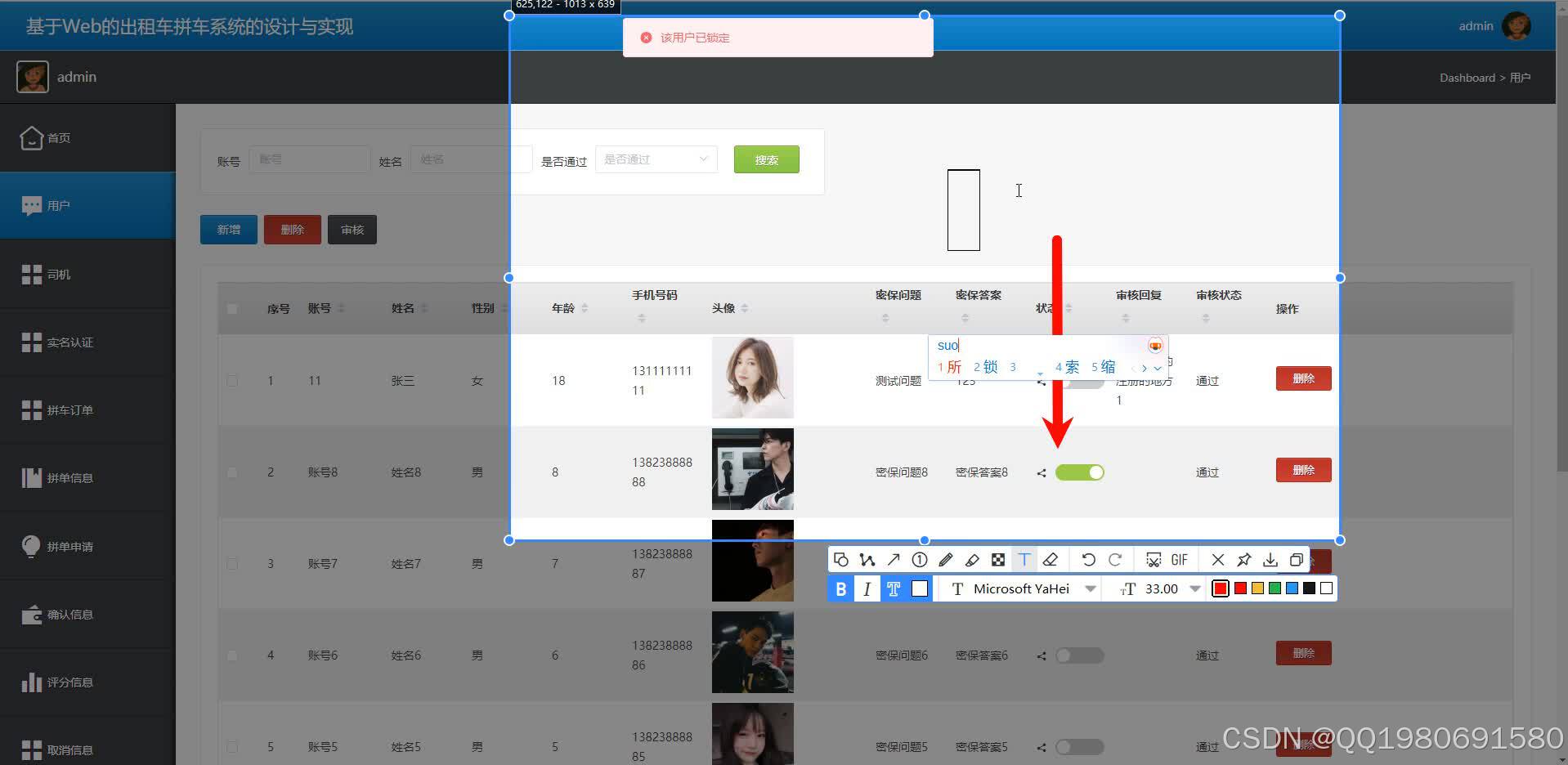Open the Microsoft YaHei font dropdown
Image resolution: width=1568 pixels, height=765 pixels.
click(1090, 588)
